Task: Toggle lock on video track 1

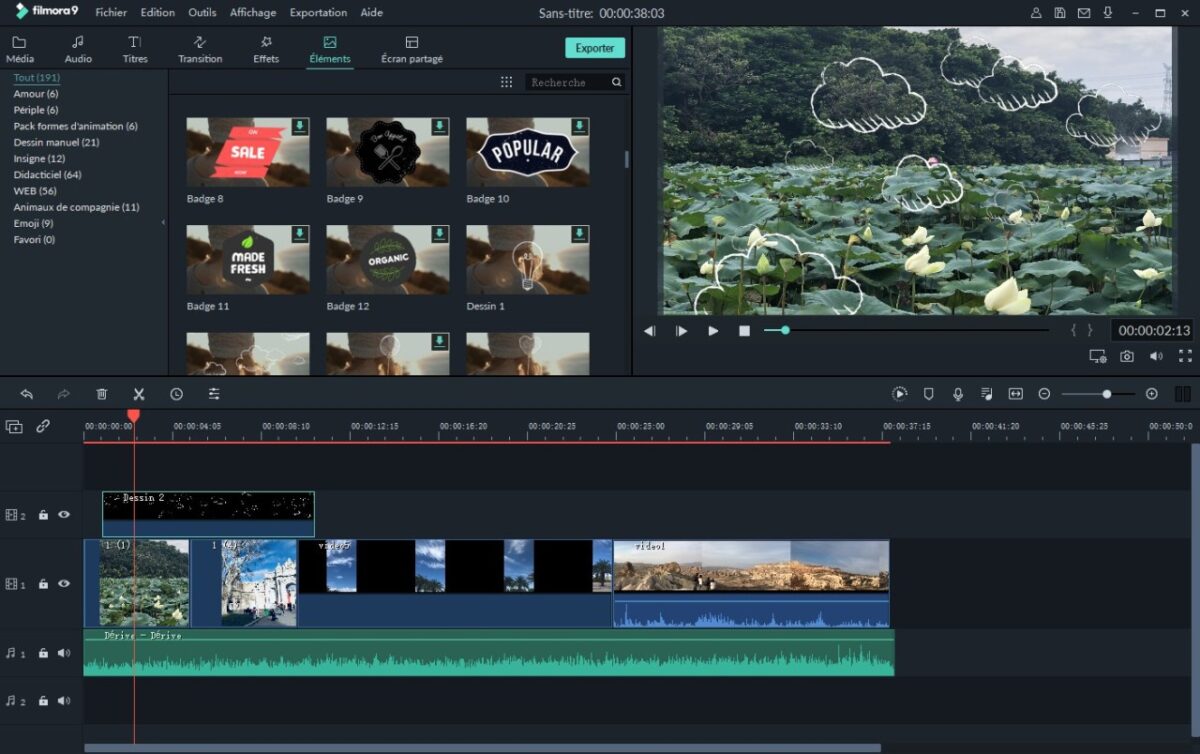Action: (43, 584)
